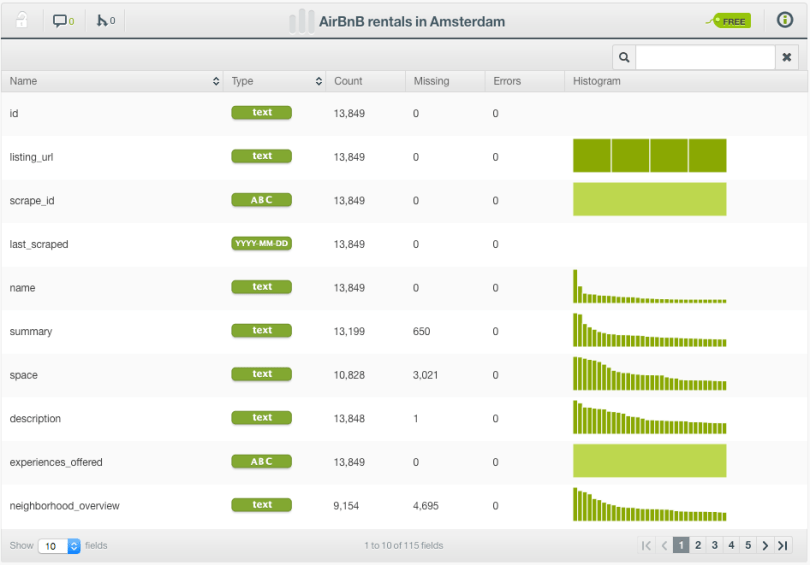Sort fields by Name column arrows
The image size is (810, 565).
(x=216, y=81)
